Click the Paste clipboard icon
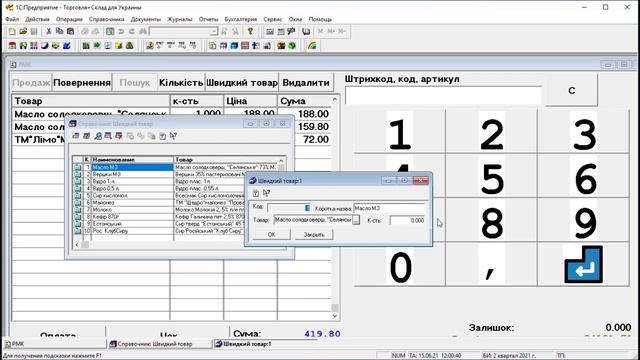640x360 pixels. [x=71, y=31]
